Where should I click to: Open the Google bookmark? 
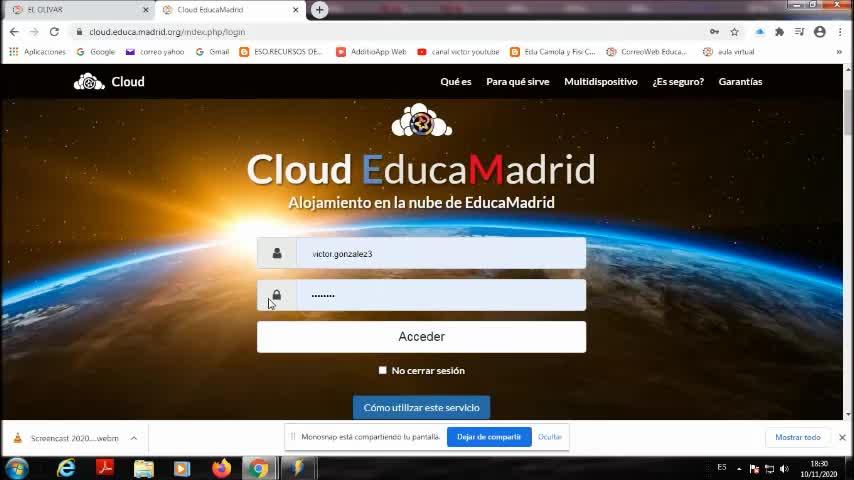[96, 52]
